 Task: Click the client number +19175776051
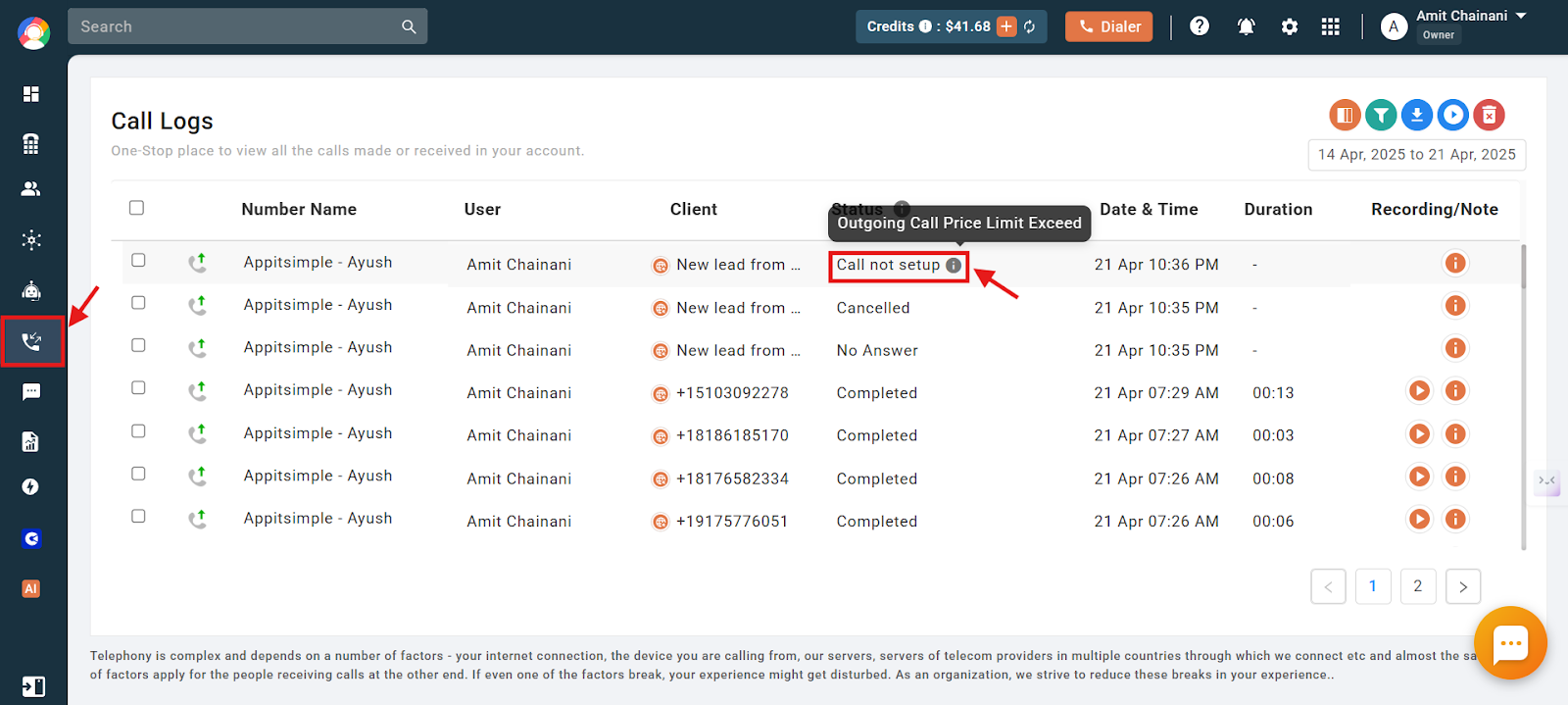click(732, 522)
